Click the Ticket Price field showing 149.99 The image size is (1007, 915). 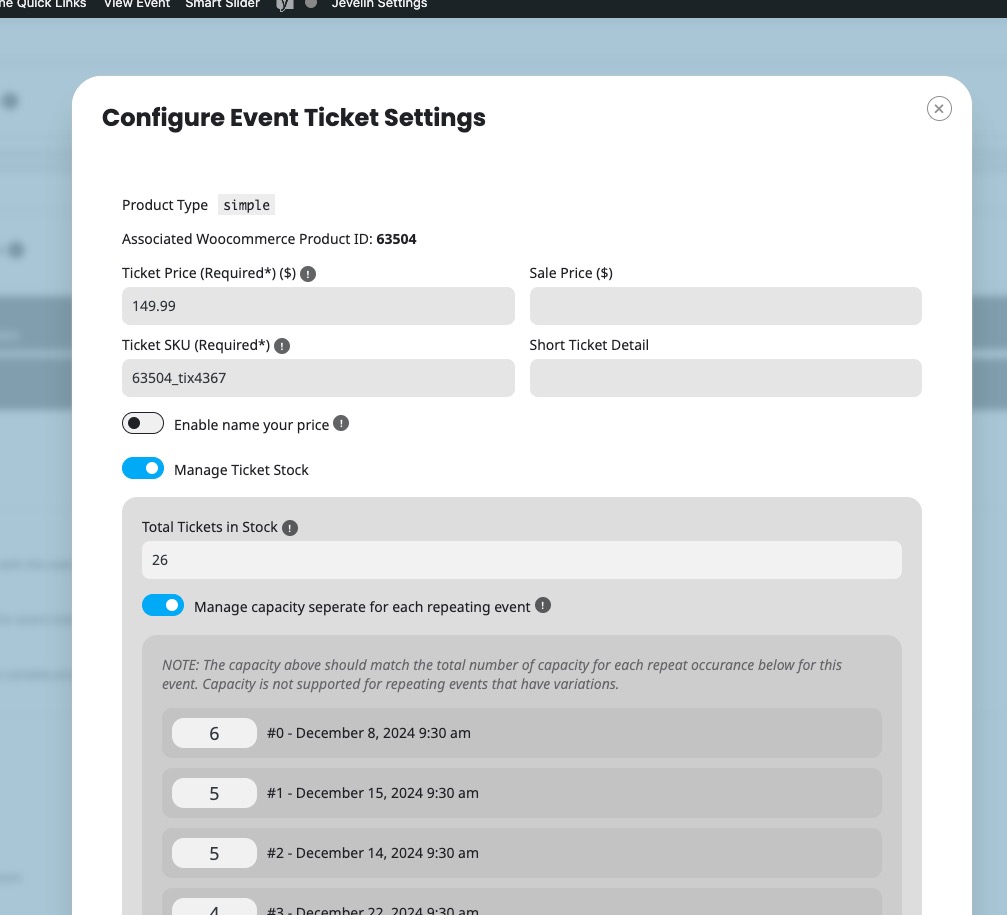click(318, 306)
